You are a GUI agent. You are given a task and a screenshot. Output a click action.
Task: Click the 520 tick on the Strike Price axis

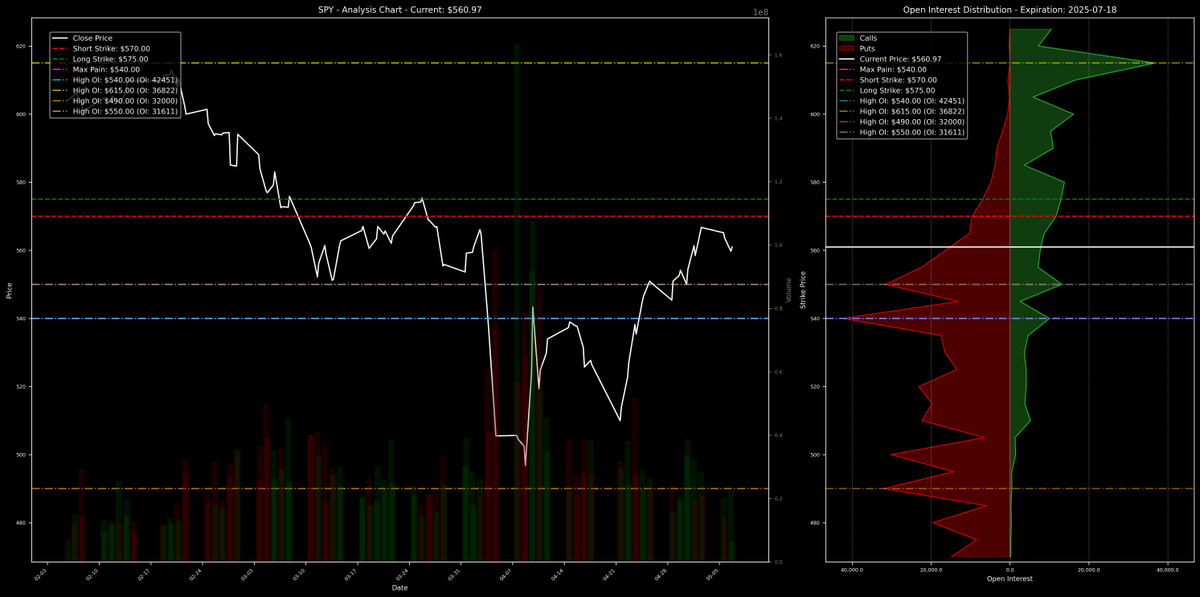(816, 386)
